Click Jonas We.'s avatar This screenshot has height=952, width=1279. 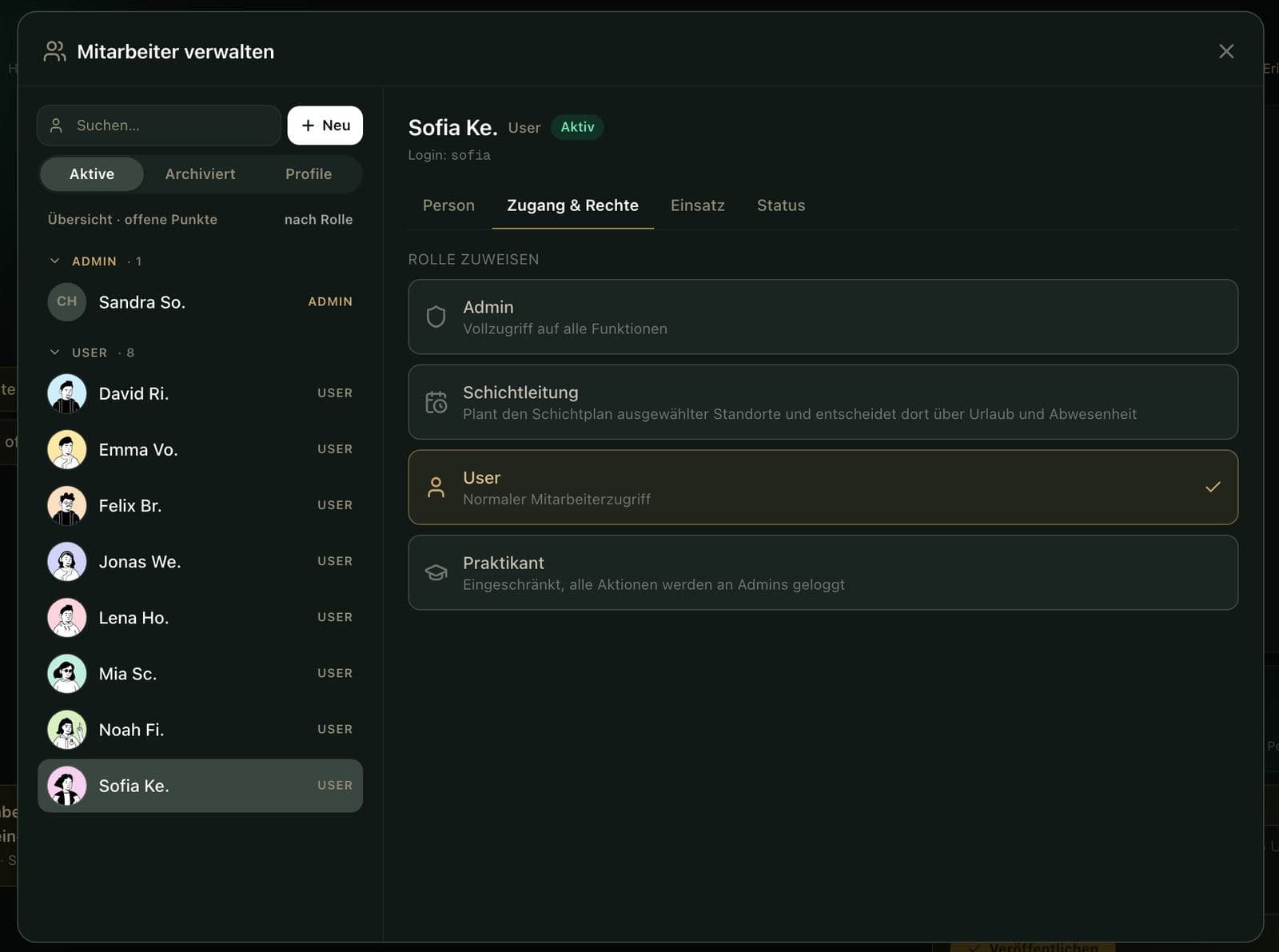(67, 561)
